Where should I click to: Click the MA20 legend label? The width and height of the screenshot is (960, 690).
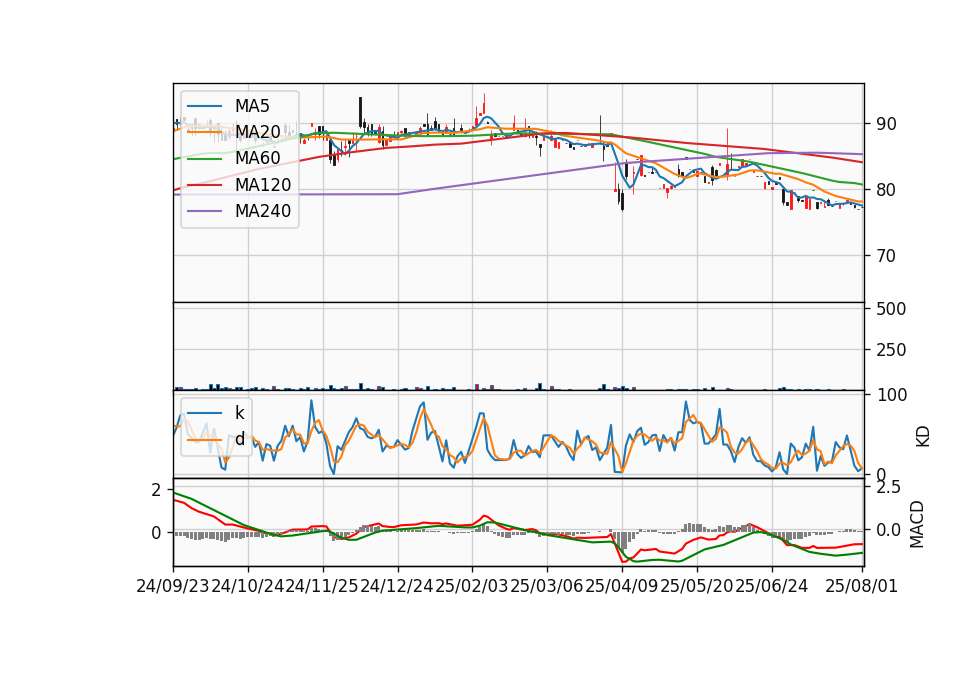[x=257, y=132]
